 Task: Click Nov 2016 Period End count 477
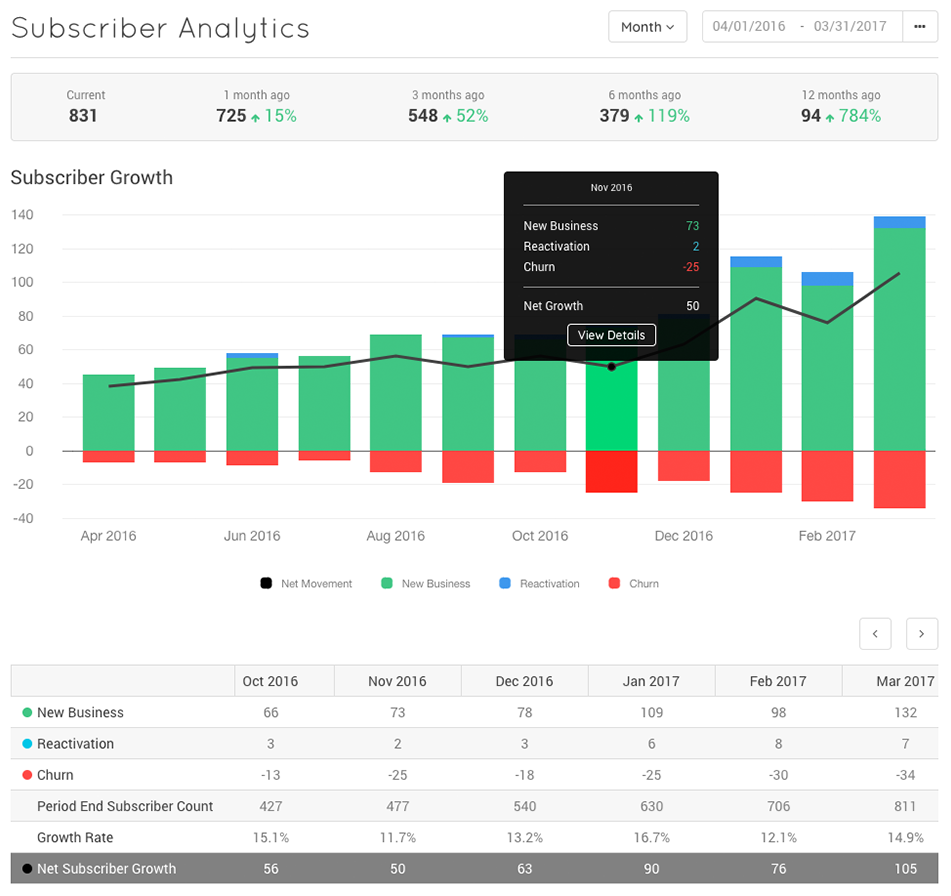tap(397, 806)
